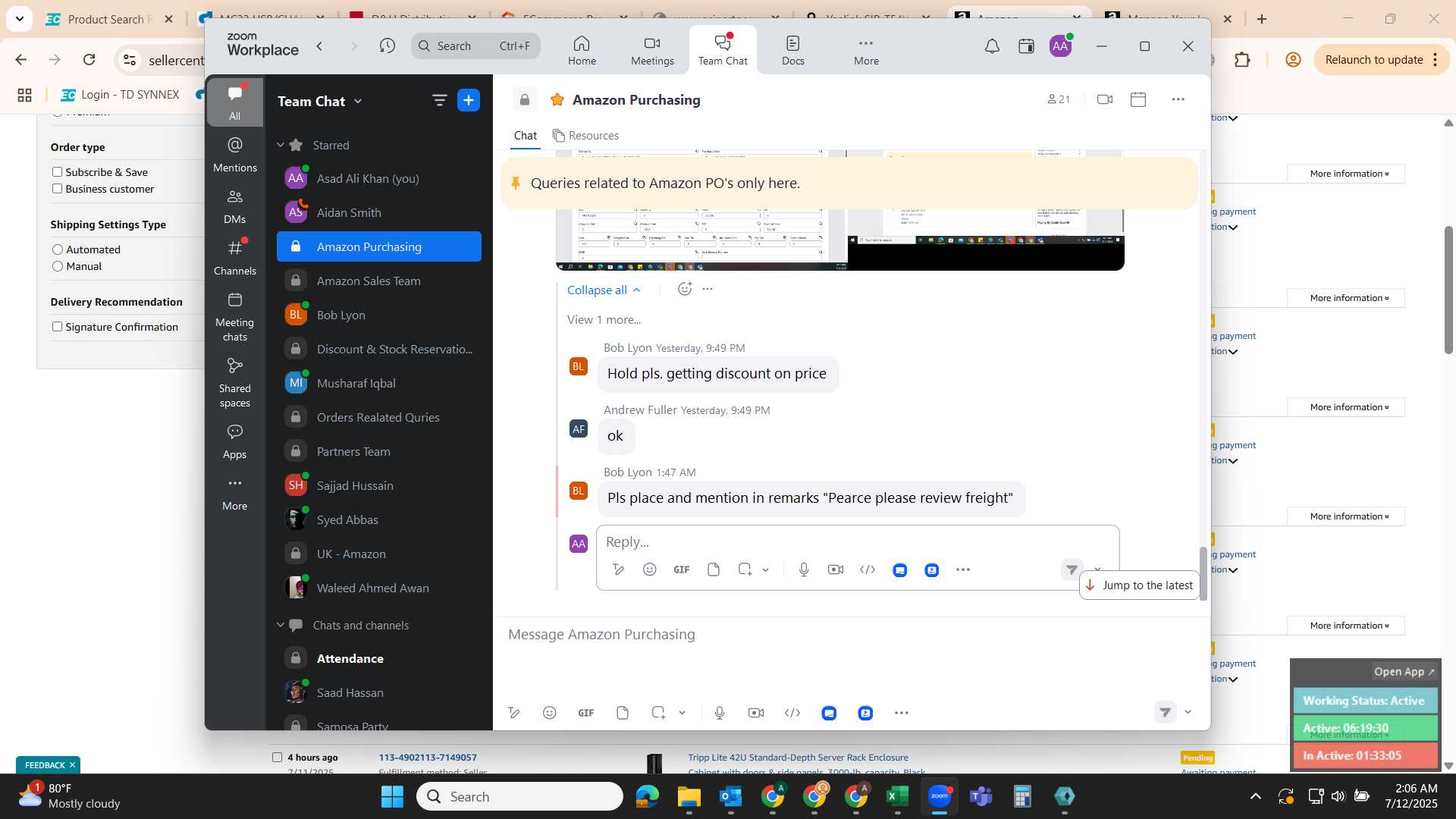Open Zoom top bar More menu
The width and height of the screenshot is (1456, 819).
(x=866, y=50)
